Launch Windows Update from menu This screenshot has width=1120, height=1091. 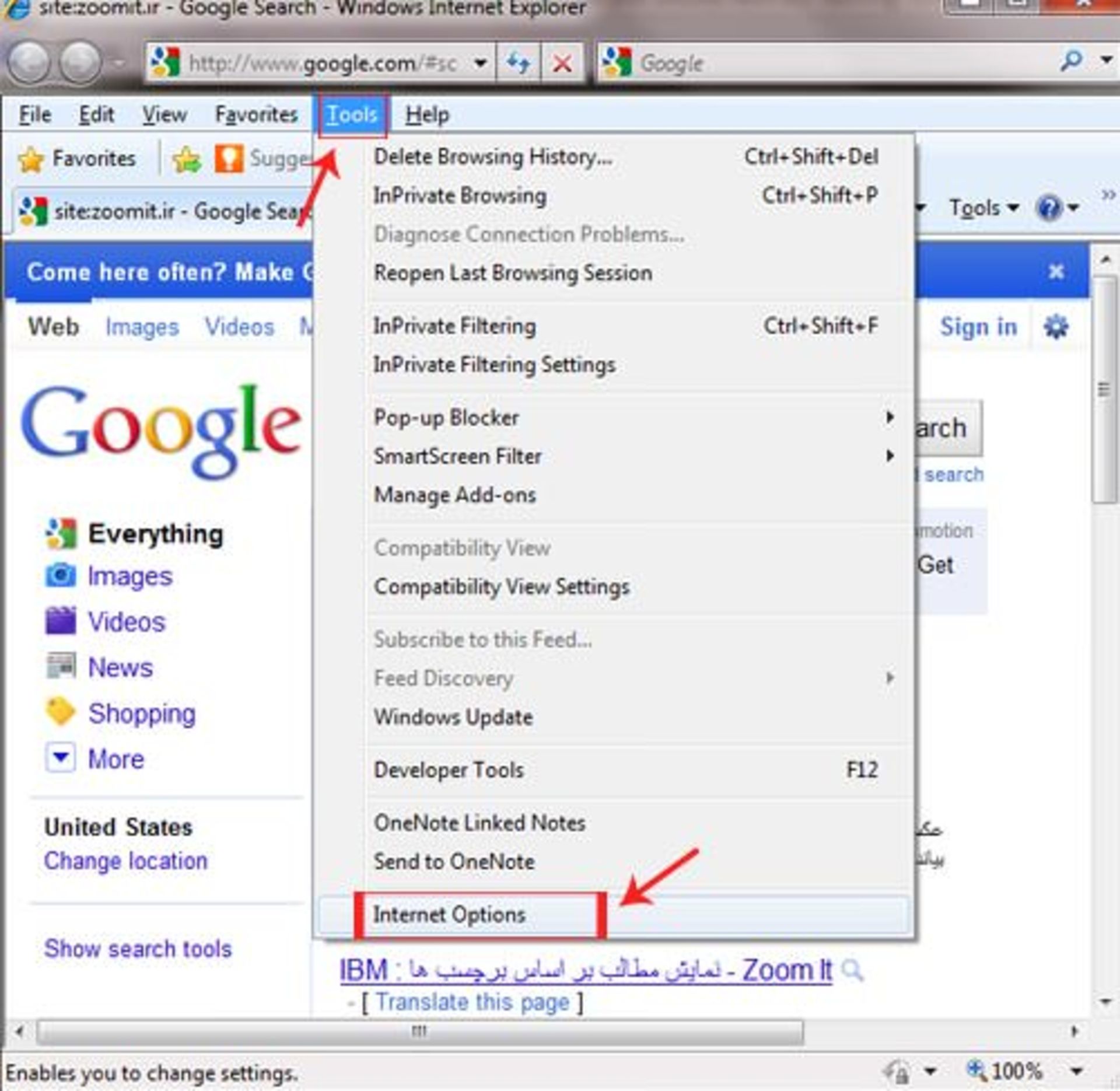tap(614, 717)
